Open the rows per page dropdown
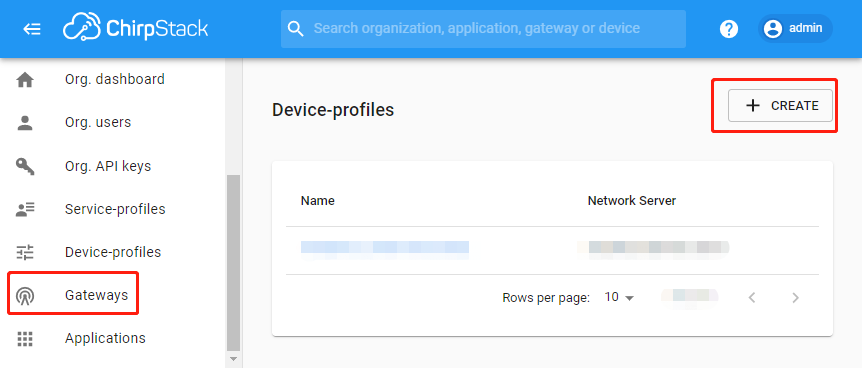Screen dimensions: 862x368 (619, 298)
